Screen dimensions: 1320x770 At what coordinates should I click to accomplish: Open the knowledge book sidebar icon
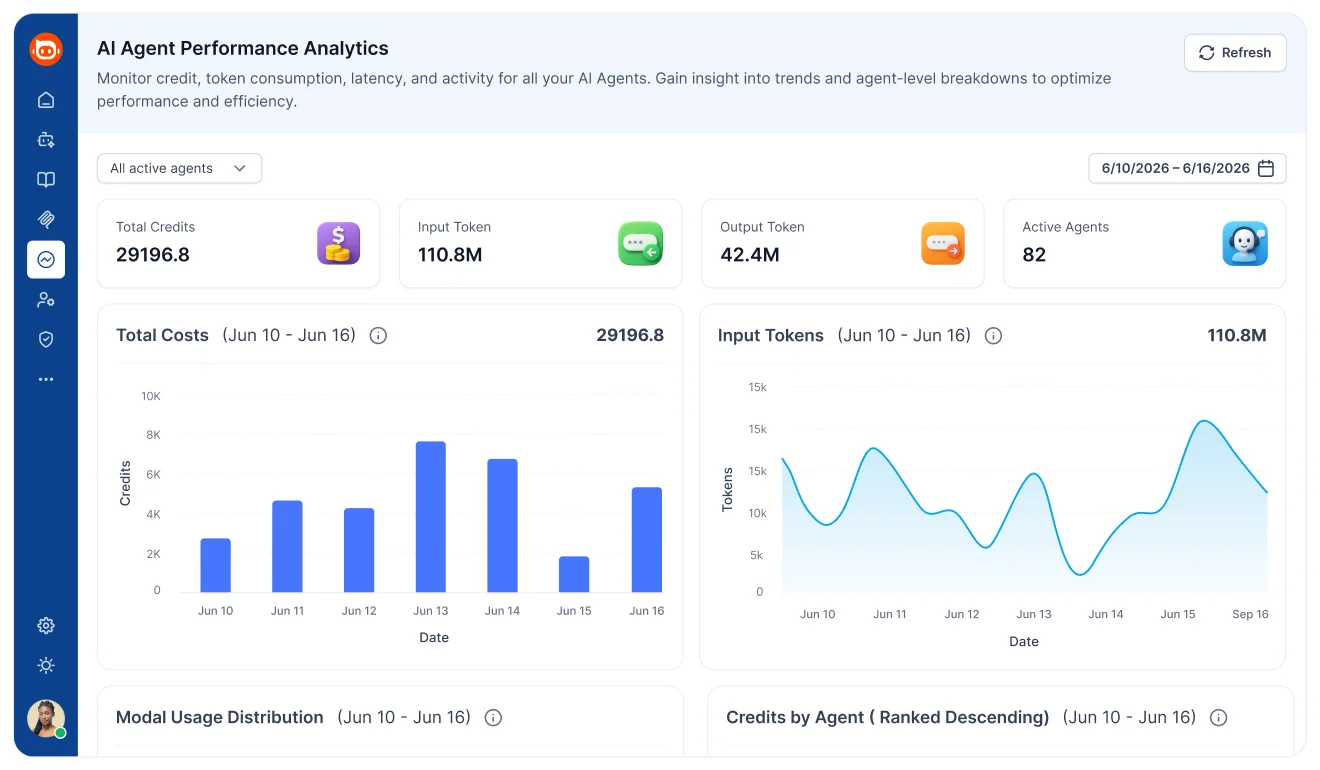point(46,180)
